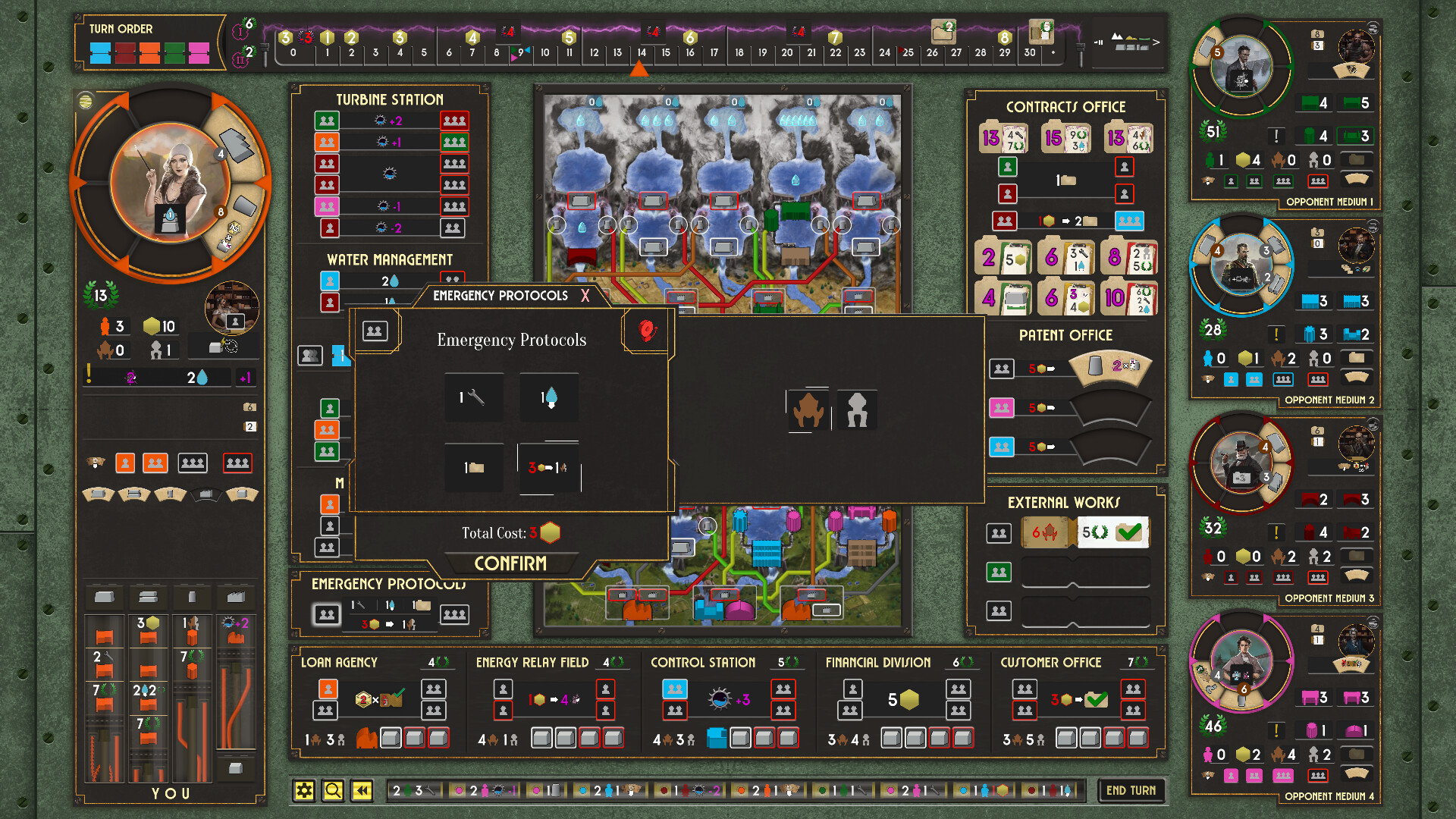1456x819 pixels.
Task: Choose the water drop option in Emergency Protocols
Action: (x=548, y=397)
